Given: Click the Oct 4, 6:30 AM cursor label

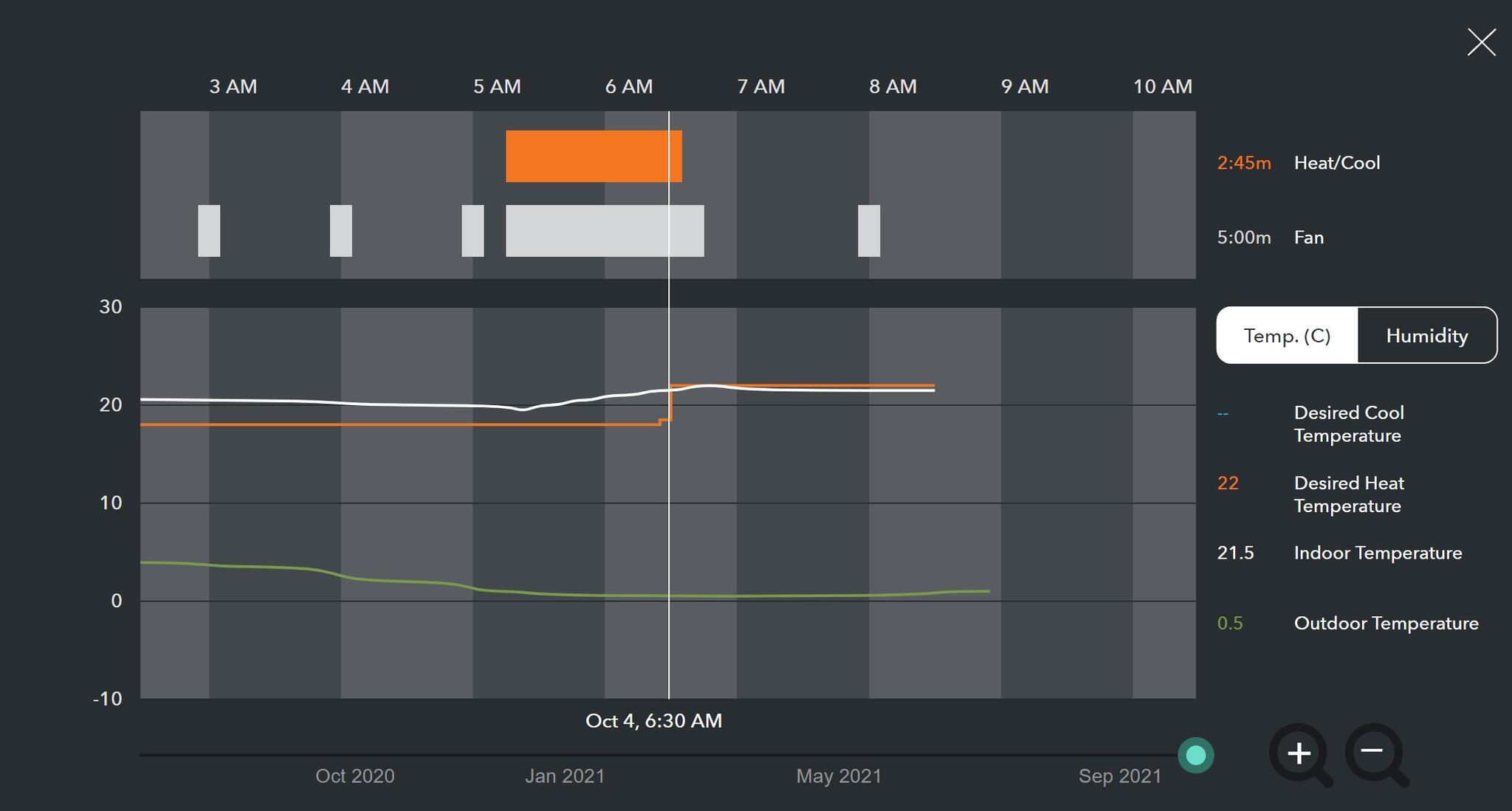Looking at the screenshot, I should (x=653, y=721).
